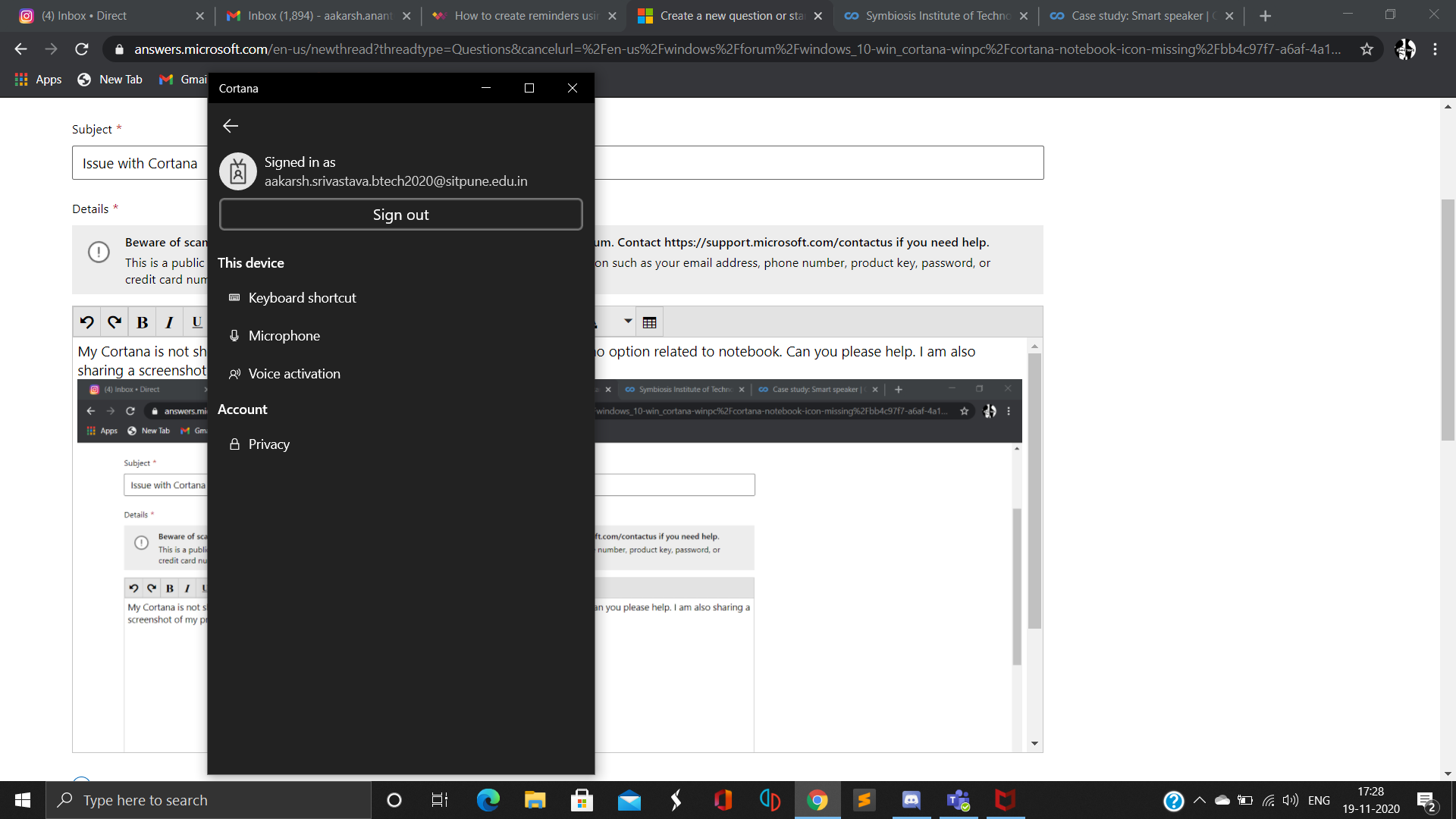Click the taskbar search box
This screenshot has height=819, width=1456.
tap(209, 800)
